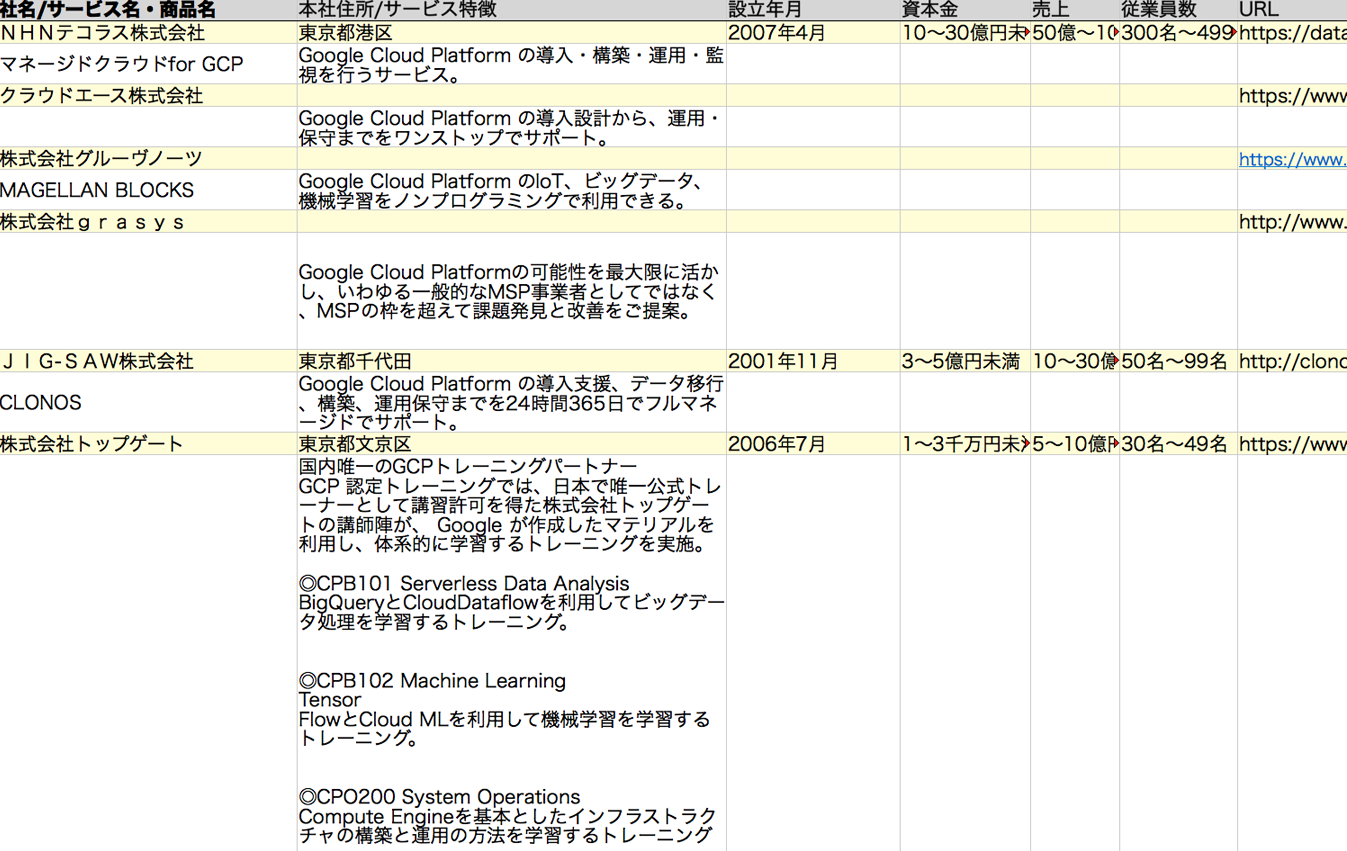The image size is (1347, 851).
Task: Click the 株式会社ｇｒａｓｙｓ cell
Action: click(x=148, y=222)
